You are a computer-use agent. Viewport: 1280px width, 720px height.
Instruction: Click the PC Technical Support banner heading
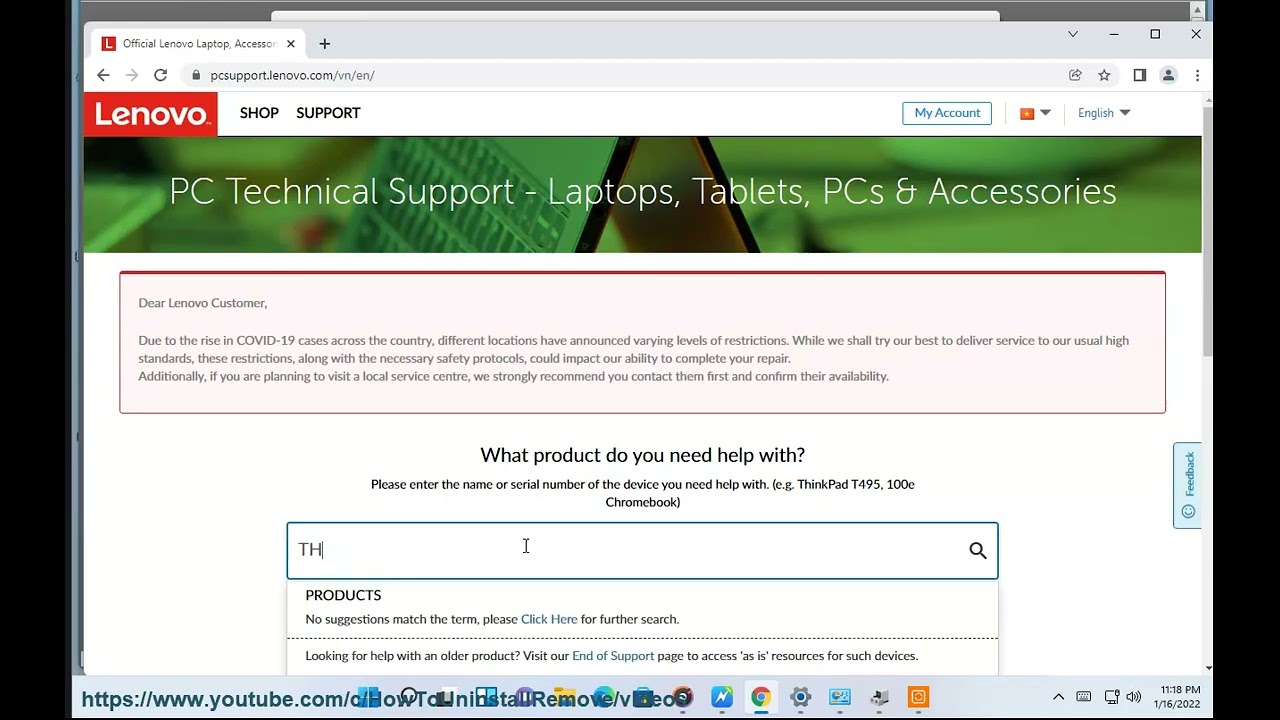pyautogui.click(x=642, y=191)
